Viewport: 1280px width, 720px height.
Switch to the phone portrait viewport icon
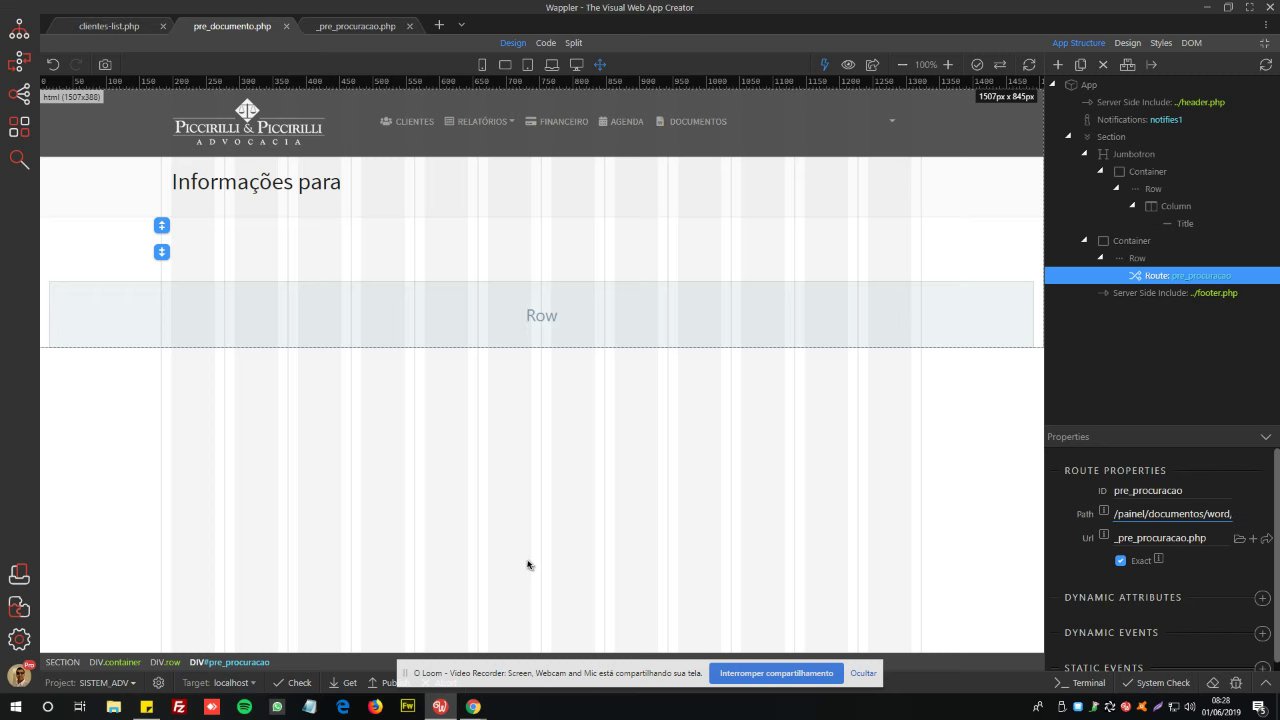pos(482,65)
